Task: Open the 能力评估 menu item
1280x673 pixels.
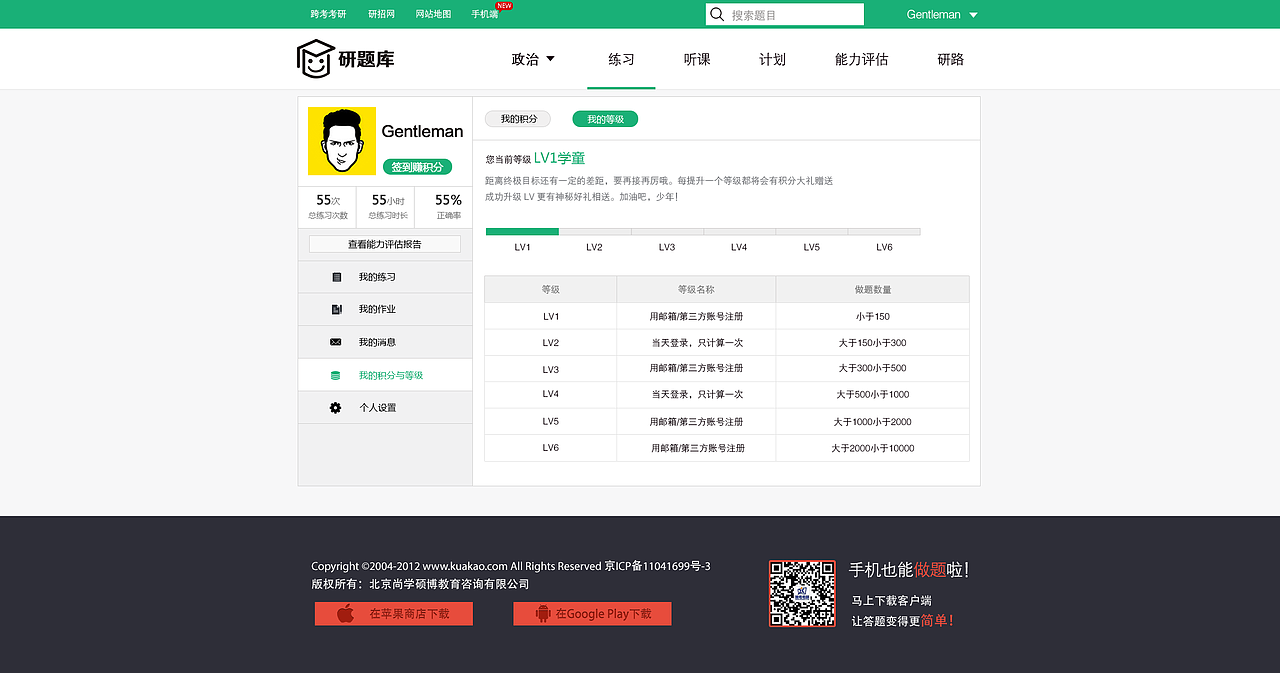Action: (x=860, y=59)
